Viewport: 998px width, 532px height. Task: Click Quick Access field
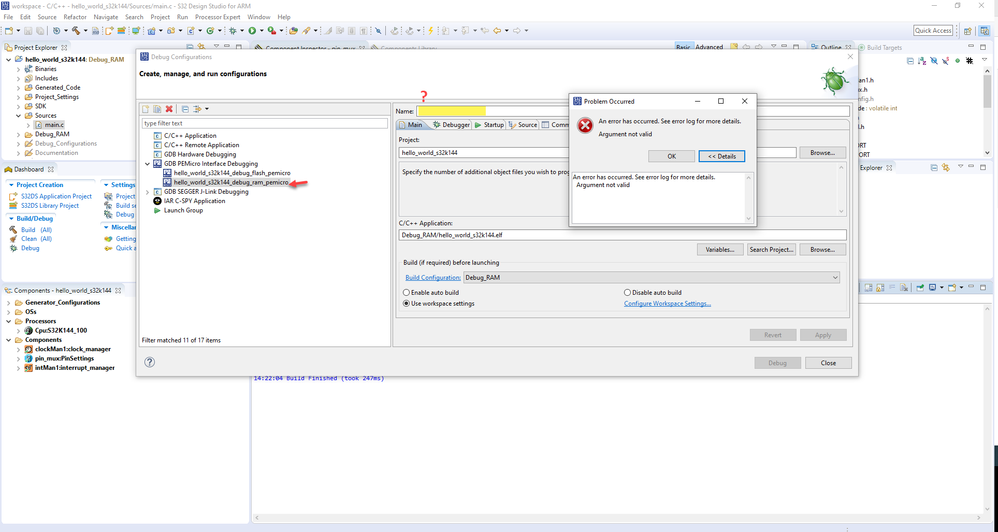coord(933,31)
